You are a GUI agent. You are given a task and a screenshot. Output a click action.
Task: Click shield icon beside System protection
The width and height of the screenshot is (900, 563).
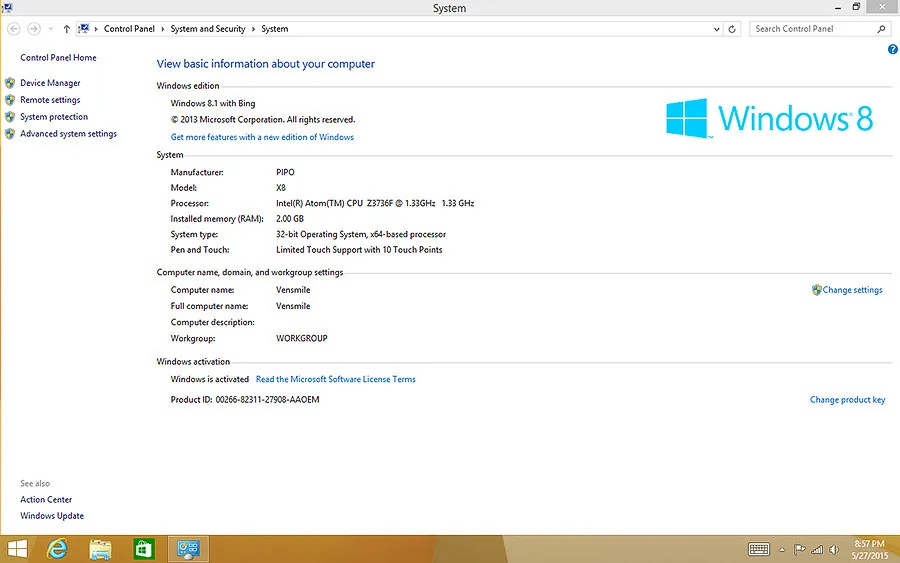(10, 117)
